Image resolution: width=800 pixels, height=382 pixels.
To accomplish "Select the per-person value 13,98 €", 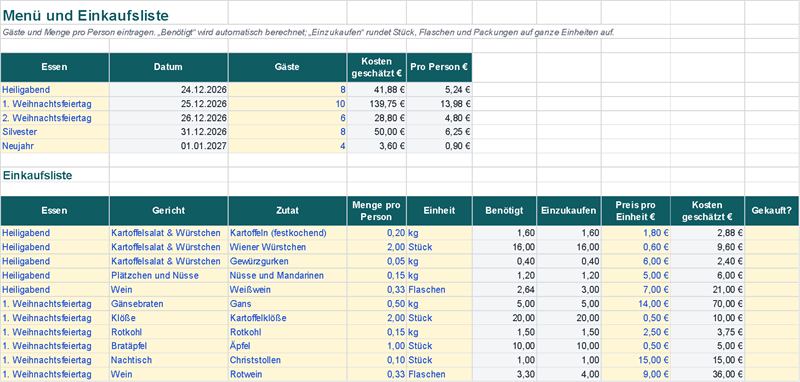I will click(x=439, y=104).
